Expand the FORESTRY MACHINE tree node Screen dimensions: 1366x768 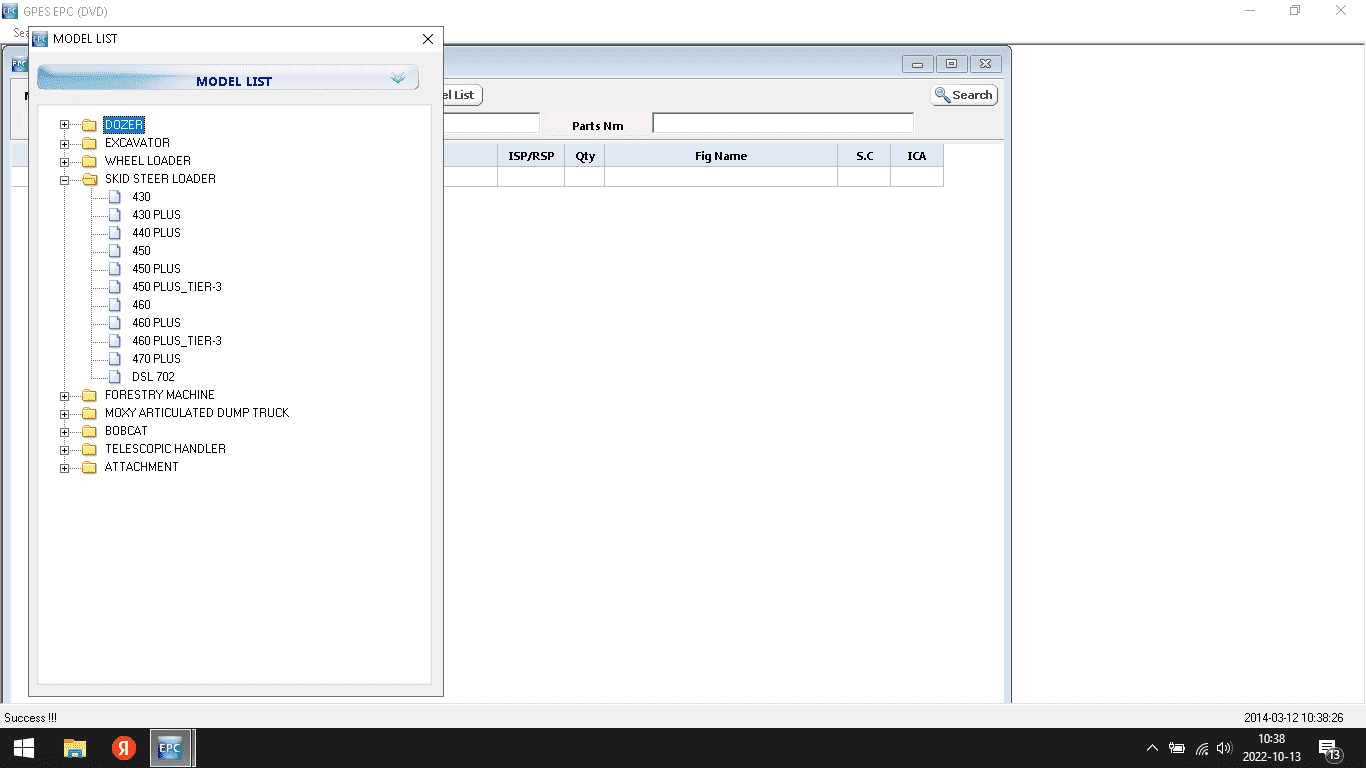click(x=64, y=396)
